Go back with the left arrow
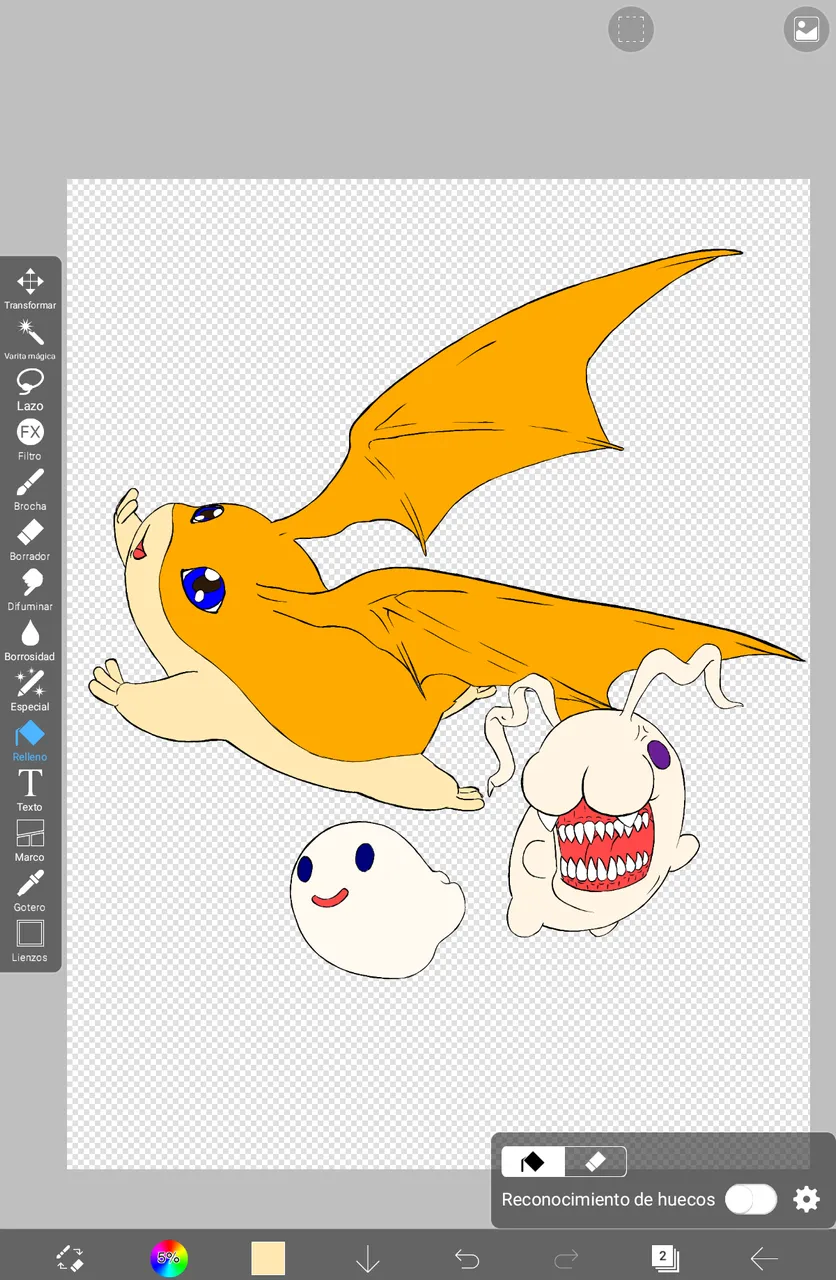Image resolution: width=836 pixels, height=1280 pixels. 765,1258
